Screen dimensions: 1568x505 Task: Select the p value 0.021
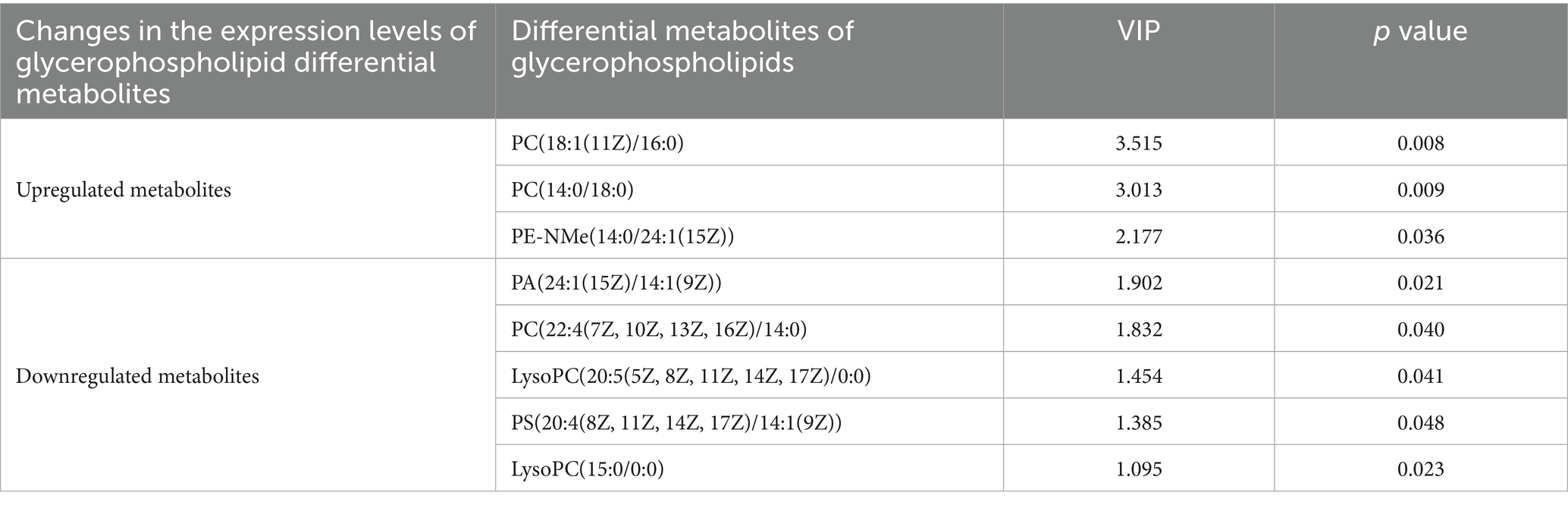point(1420,283)
